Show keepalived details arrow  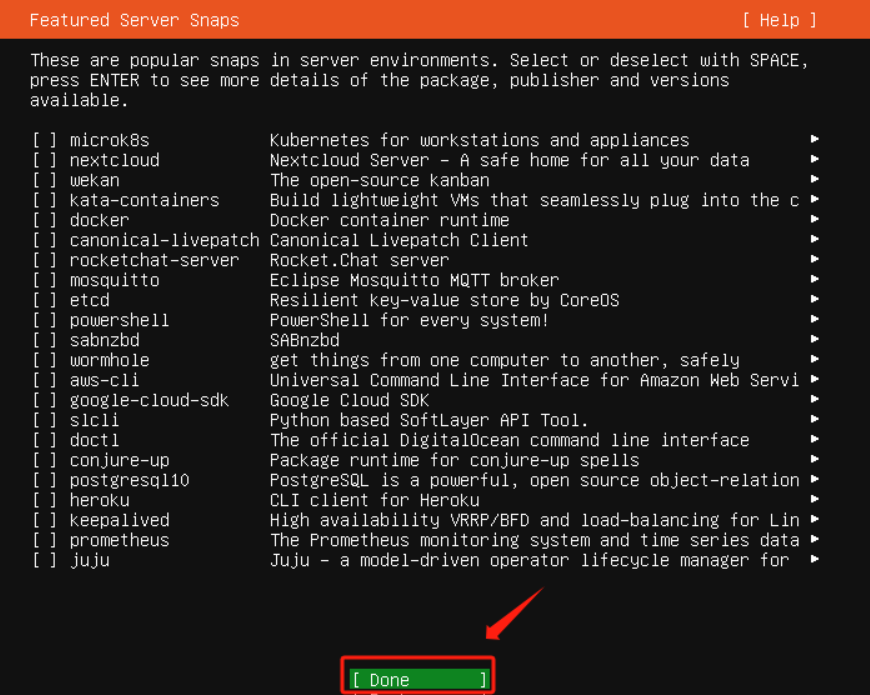click(x=815, y=518)
